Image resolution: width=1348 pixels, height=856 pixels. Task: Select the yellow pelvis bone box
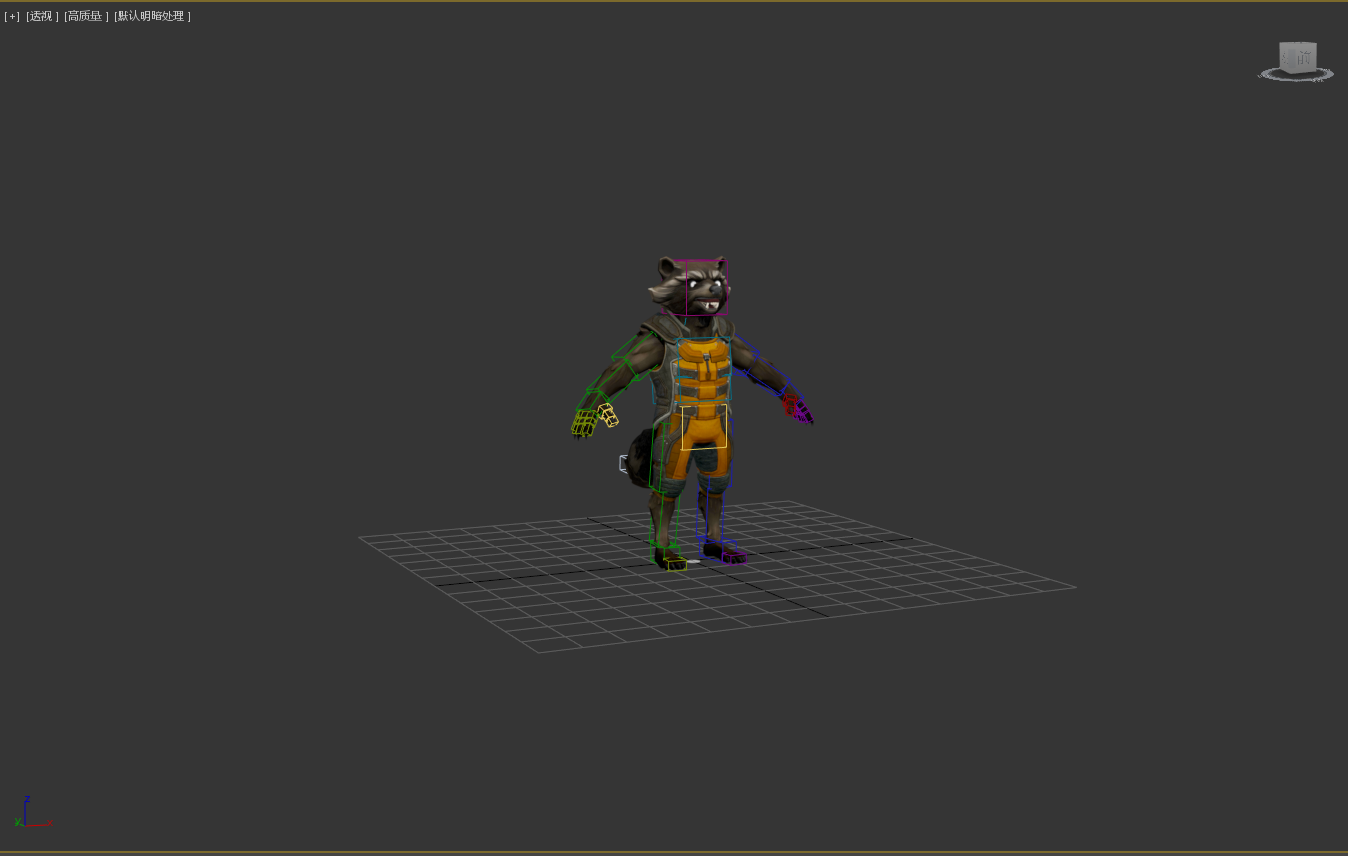coord(704,427)
